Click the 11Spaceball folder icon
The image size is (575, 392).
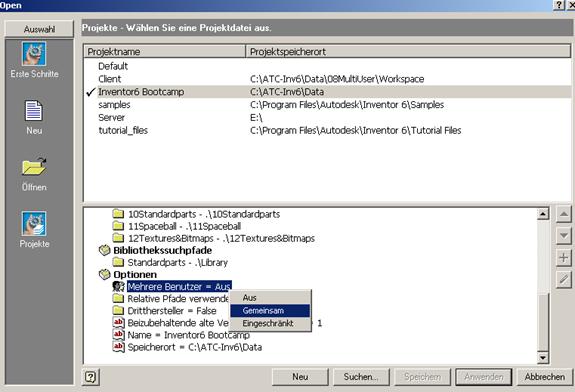tap(118, 226)
